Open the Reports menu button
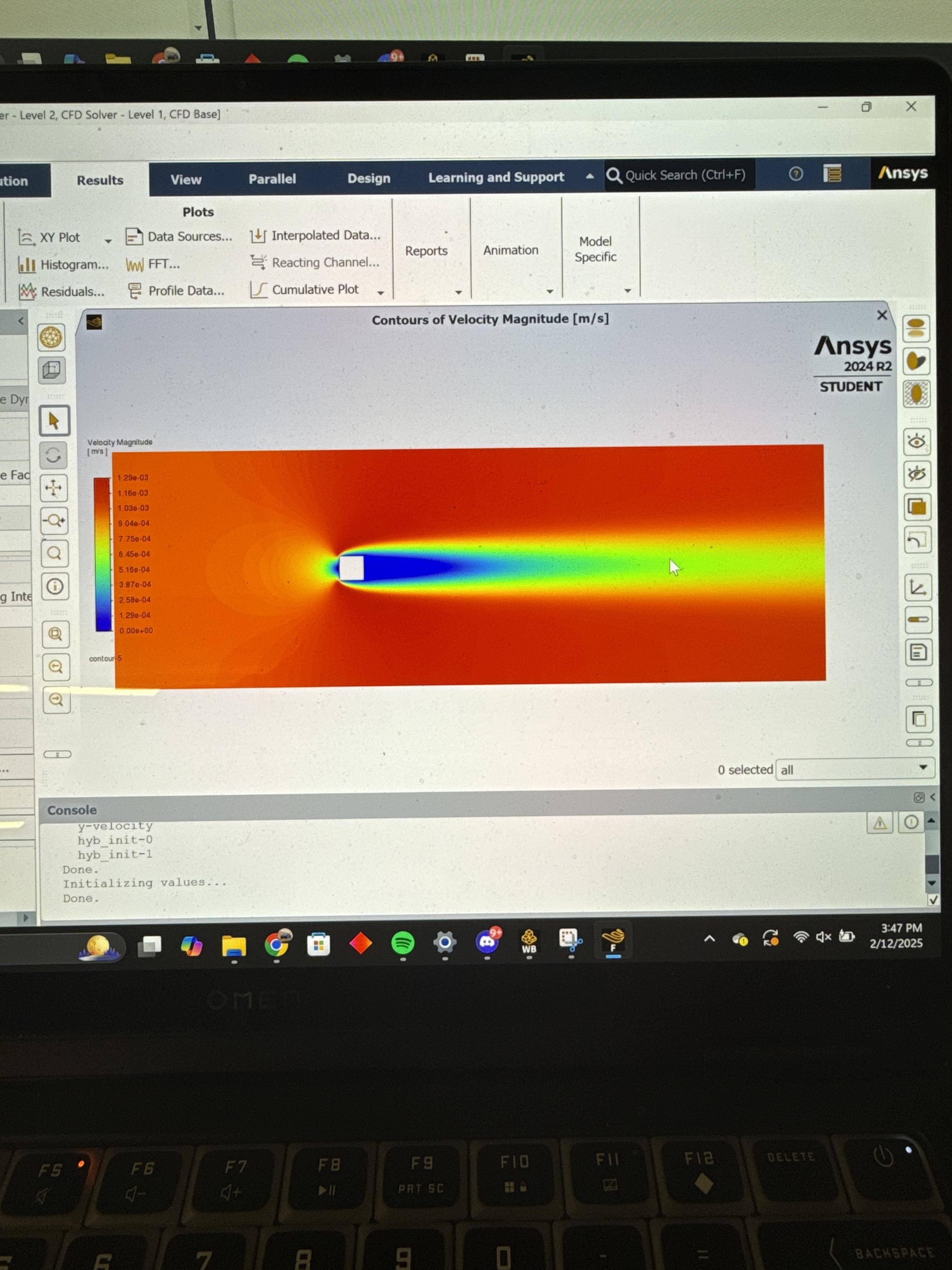 coord(426,251)
